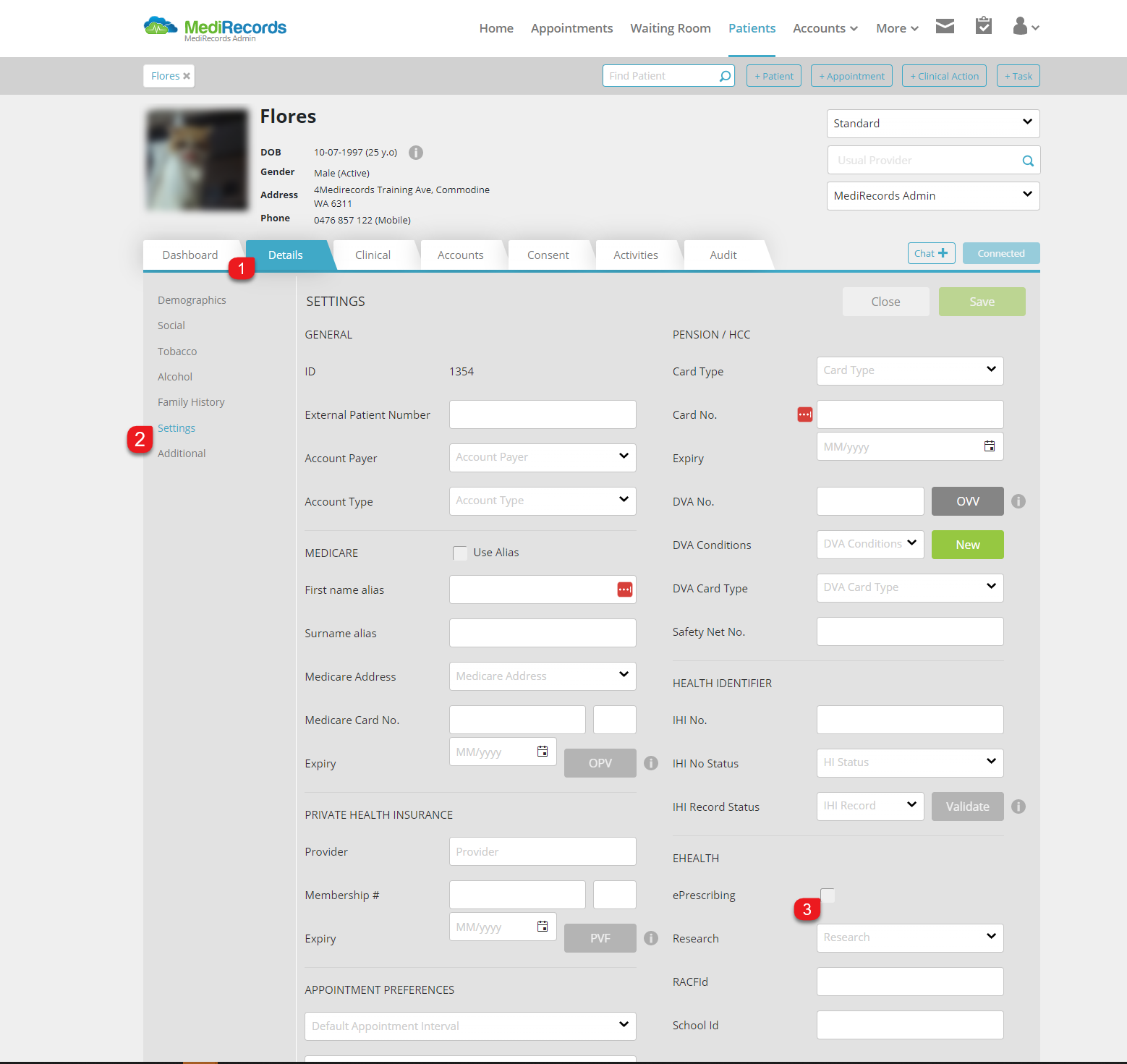Click the info icon beside Validate button
The height and width of the screenshot is (1064, 1127).
(x=1018, y=806)
